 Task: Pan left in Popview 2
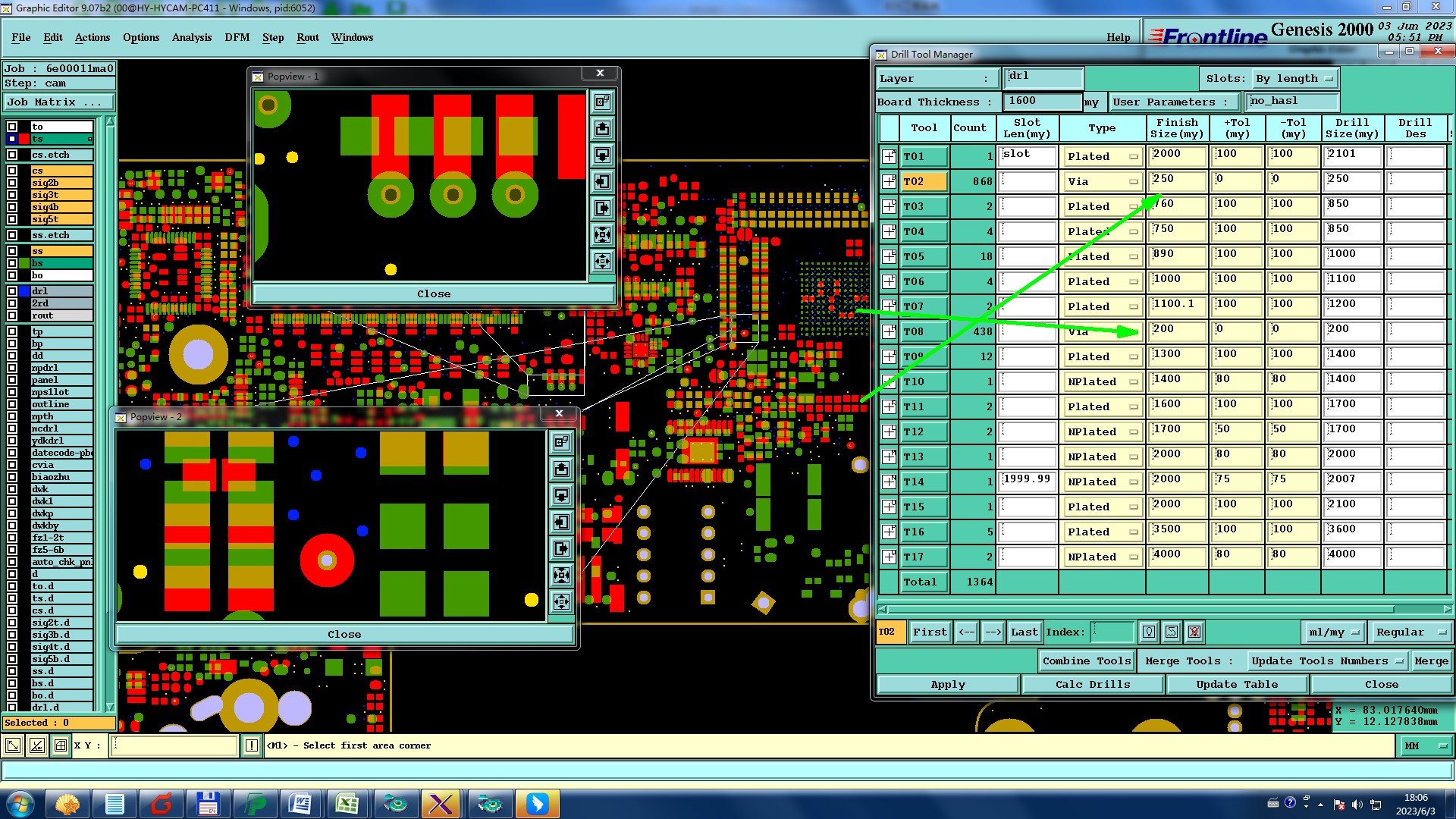[561, 522]
